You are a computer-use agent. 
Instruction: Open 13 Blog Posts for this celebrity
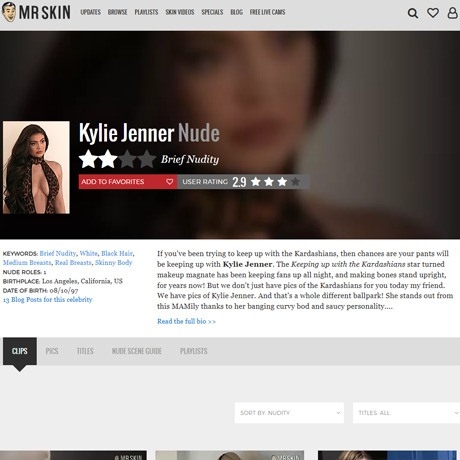pos(47,299)
